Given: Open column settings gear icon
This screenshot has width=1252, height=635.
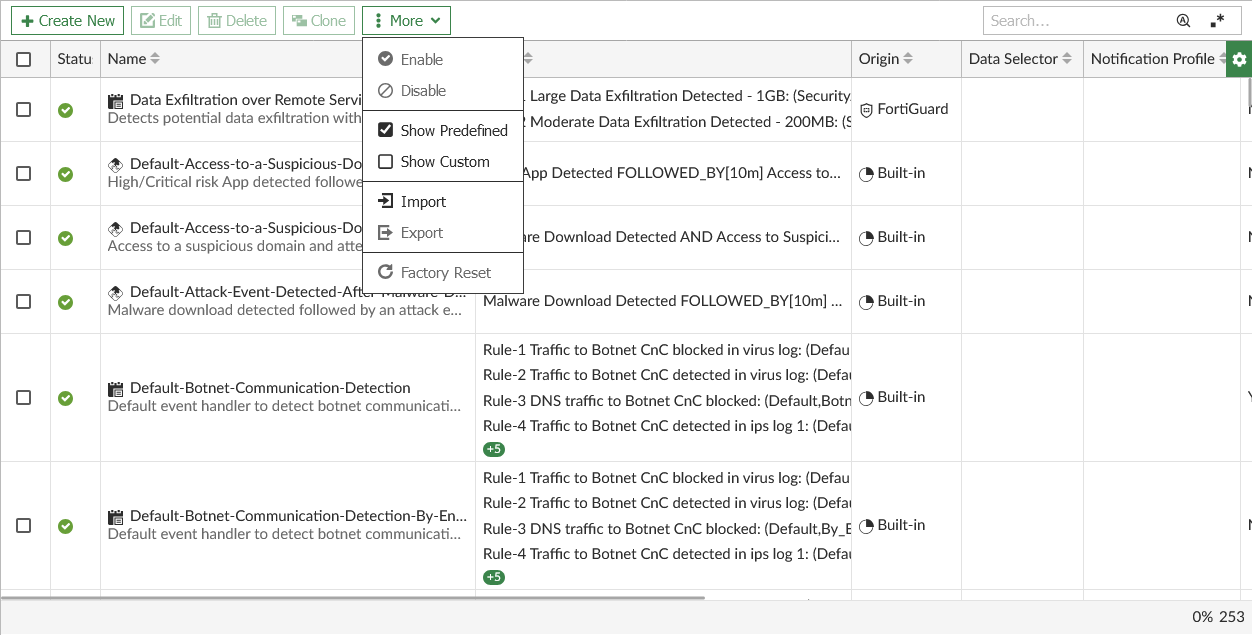Looking at the screenshot, I should (x=1239, y=59).
